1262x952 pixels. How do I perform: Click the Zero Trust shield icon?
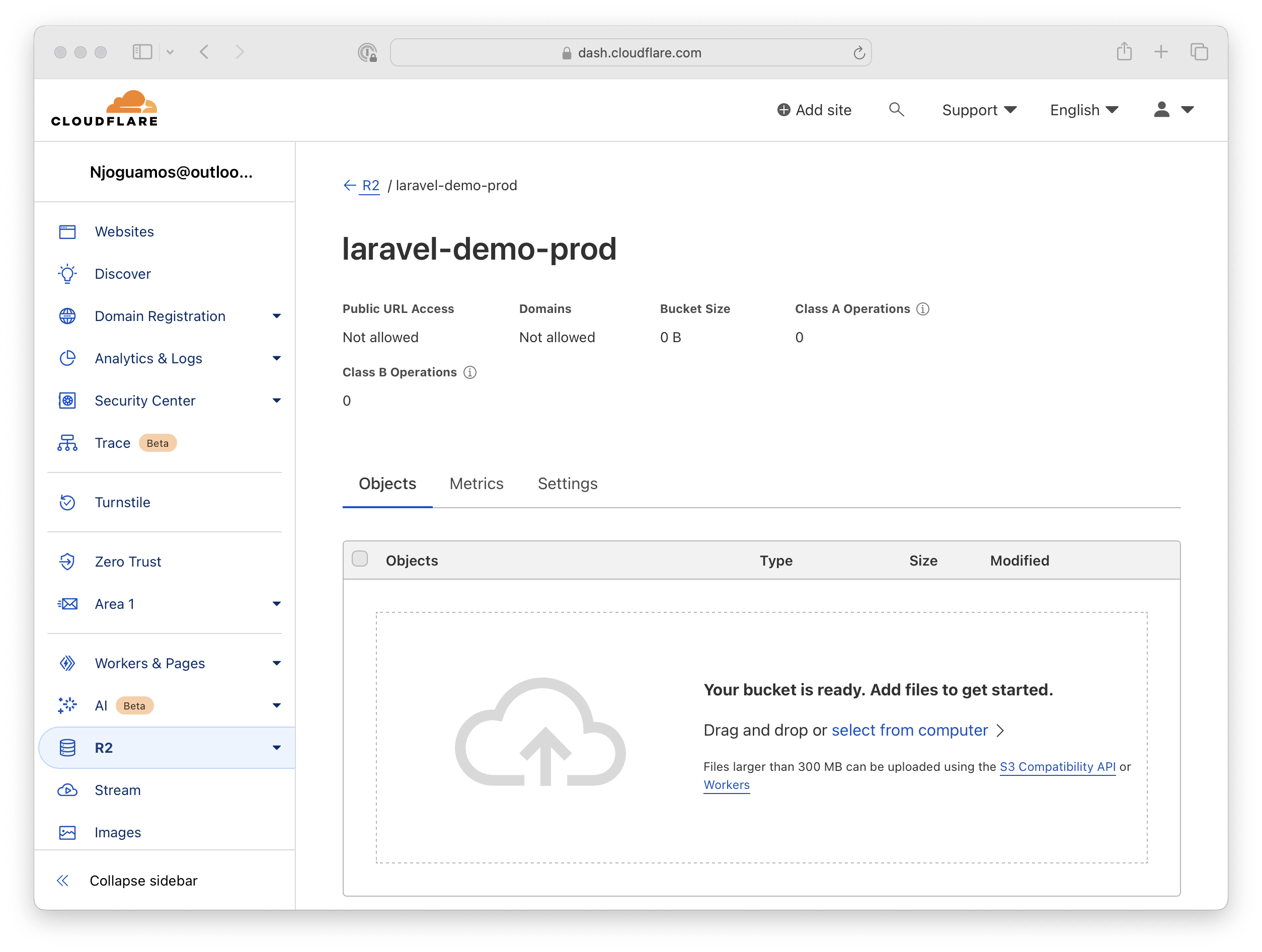(67, 561)
